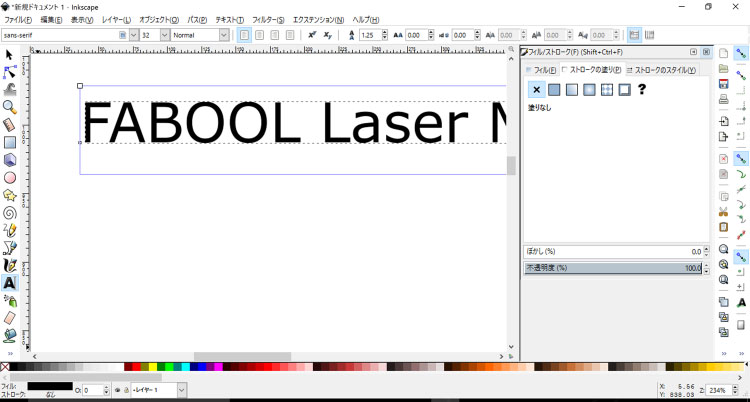Toggle subscript formatting
The height and width of the screenshot is (402, 750).
pyautogui.click(x=327, y=35)
